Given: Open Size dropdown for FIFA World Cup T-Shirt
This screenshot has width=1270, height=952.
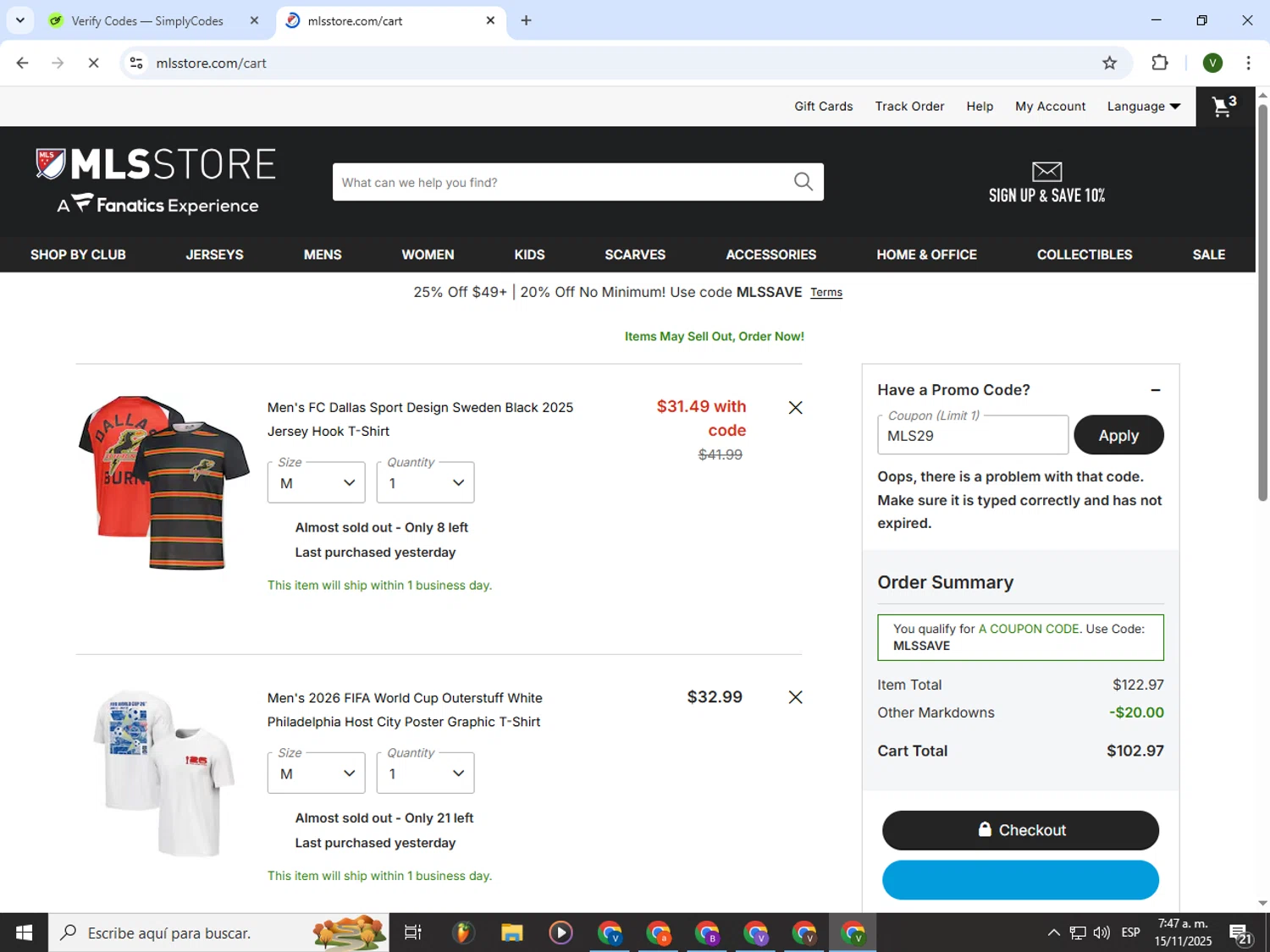Looking at the screenshot, I should click(316, 773).
